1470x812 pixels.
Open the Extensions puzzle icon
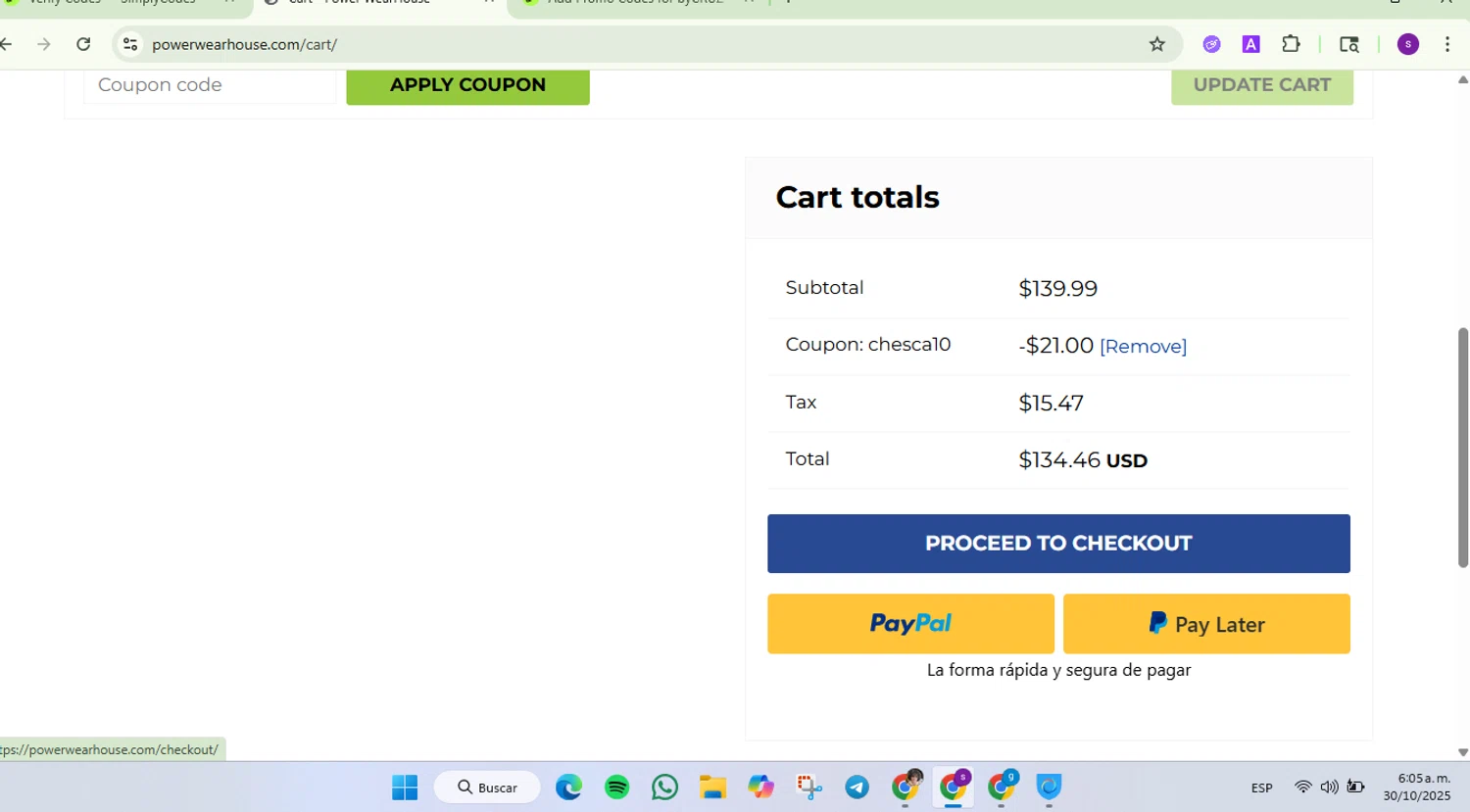(x=1292, y=44)
